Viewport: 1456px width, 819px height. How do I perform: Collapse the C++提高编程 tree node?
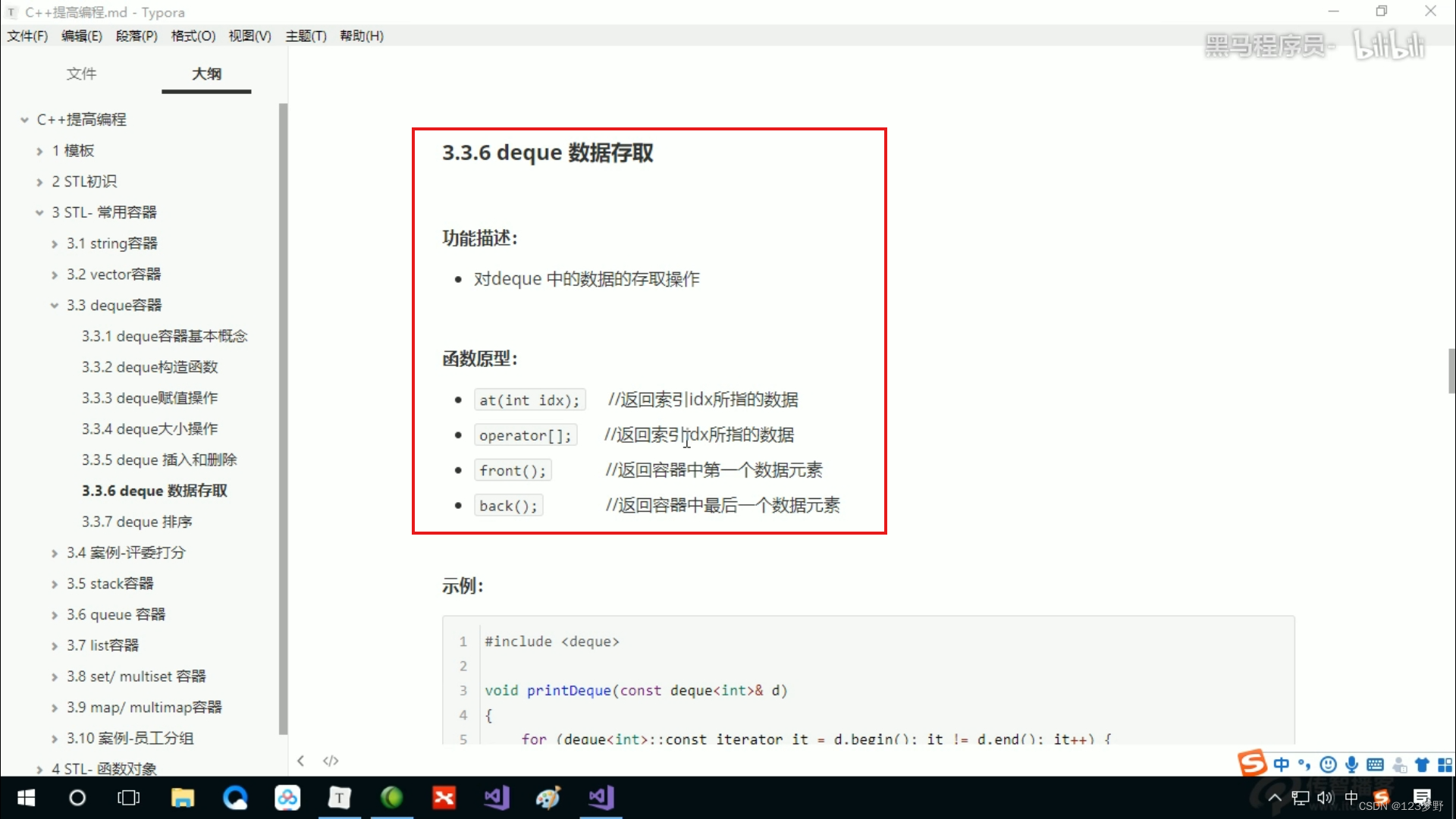tap(24, 119)
